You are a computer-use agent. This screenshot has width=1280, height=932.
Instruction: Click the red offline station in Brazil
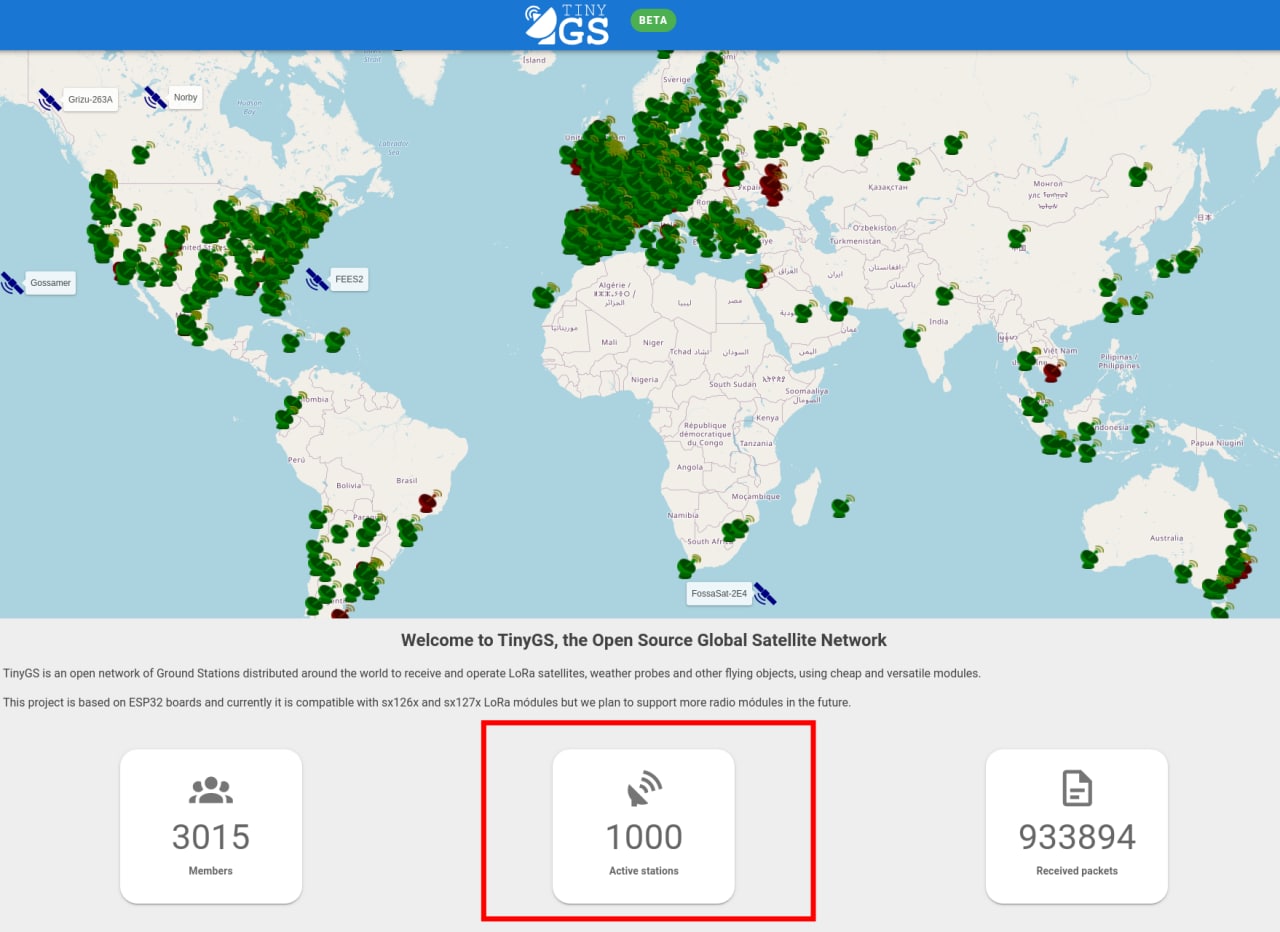[429, 502]
